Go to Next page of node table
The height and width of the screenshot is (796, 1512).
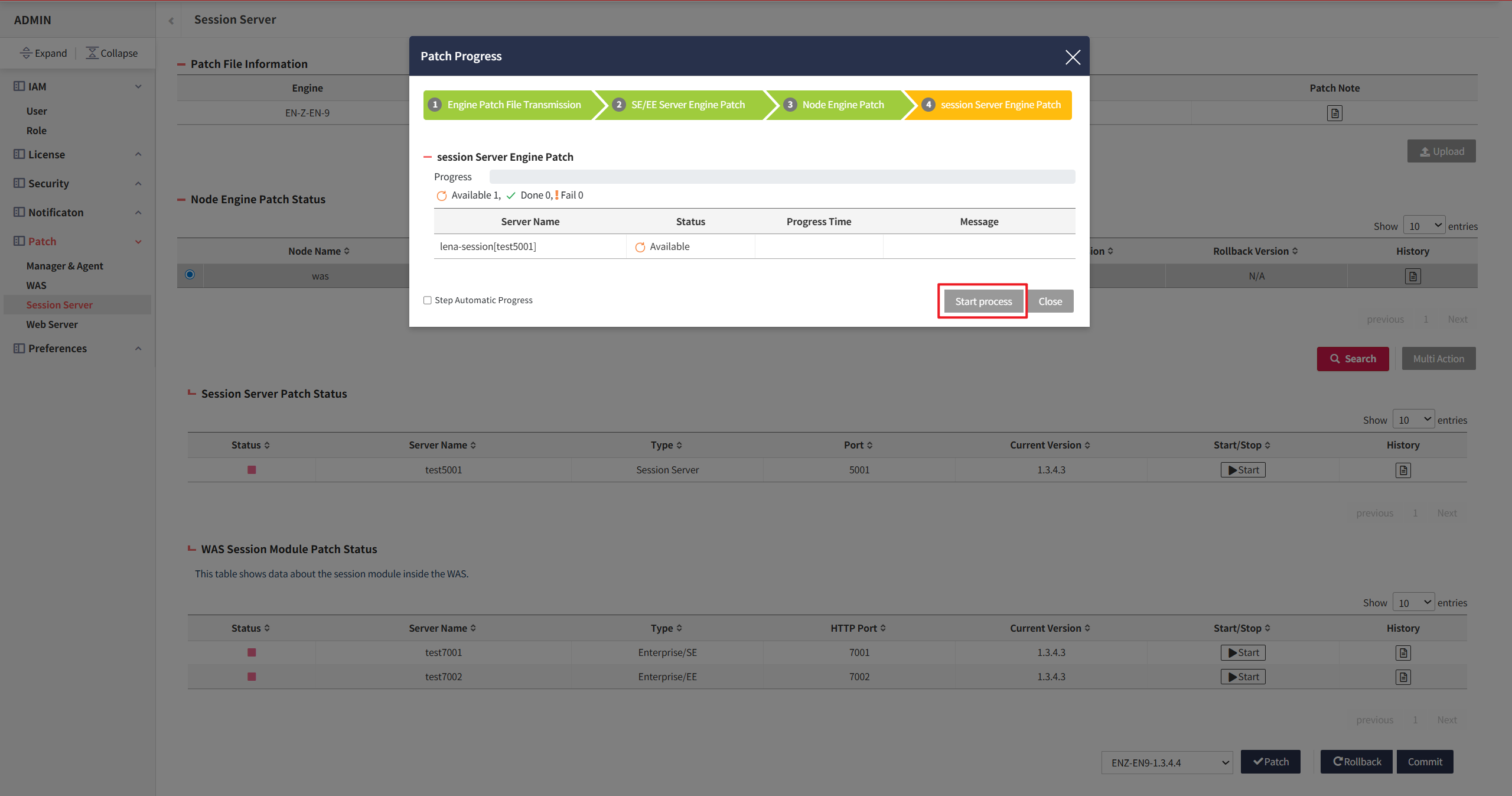(1458, 319)
